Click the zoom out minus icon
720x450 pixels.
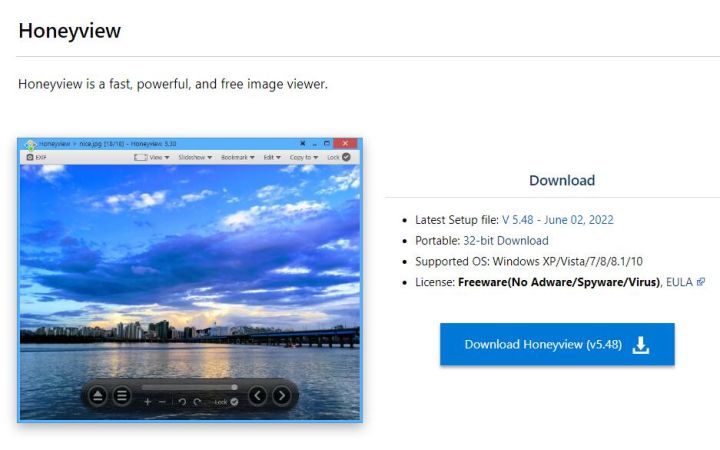pos(162,402)
